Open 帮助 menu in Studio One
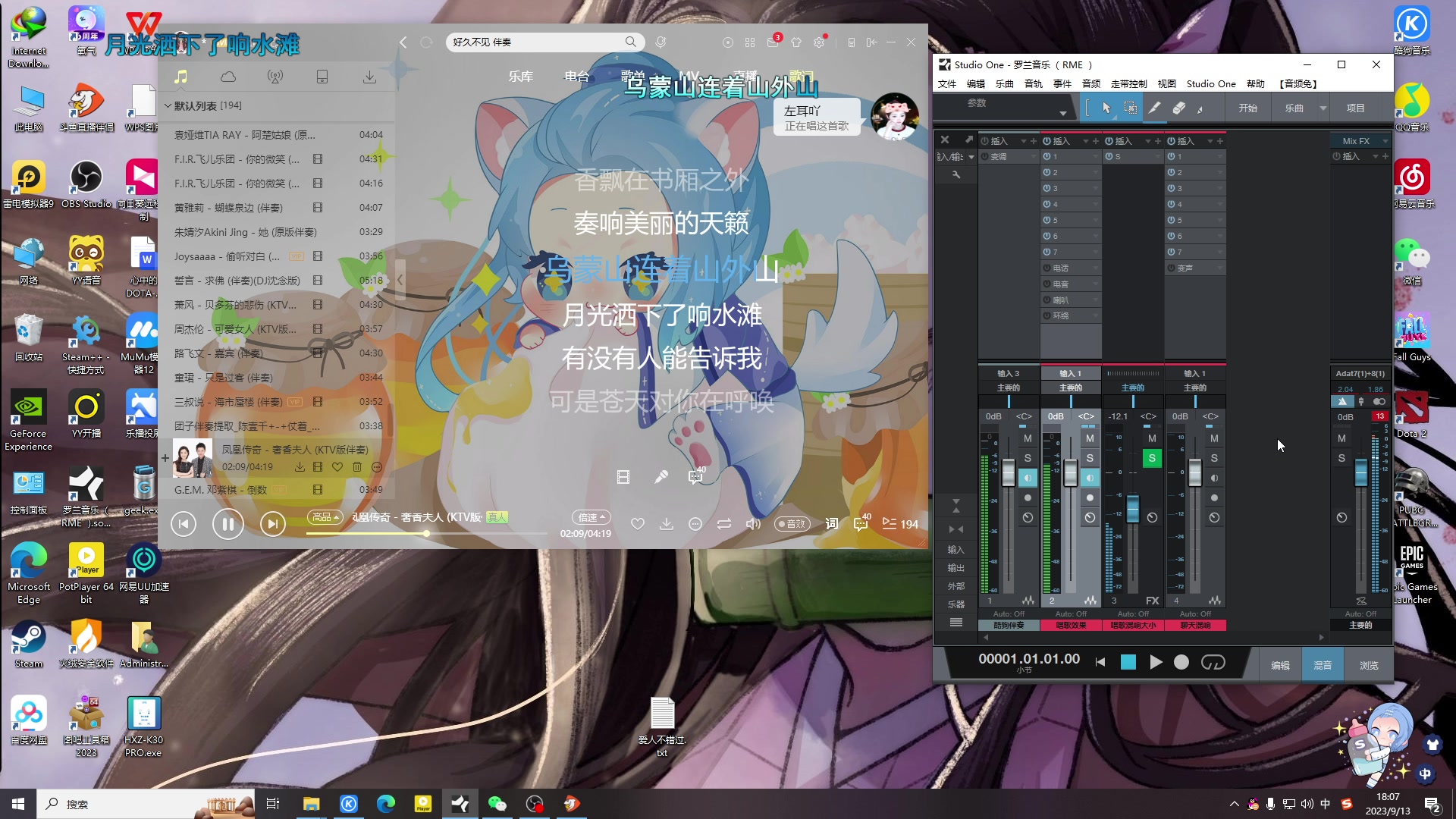This screenshot has width=1456, height=819. pyautogui.click(x=1256, y=84)
